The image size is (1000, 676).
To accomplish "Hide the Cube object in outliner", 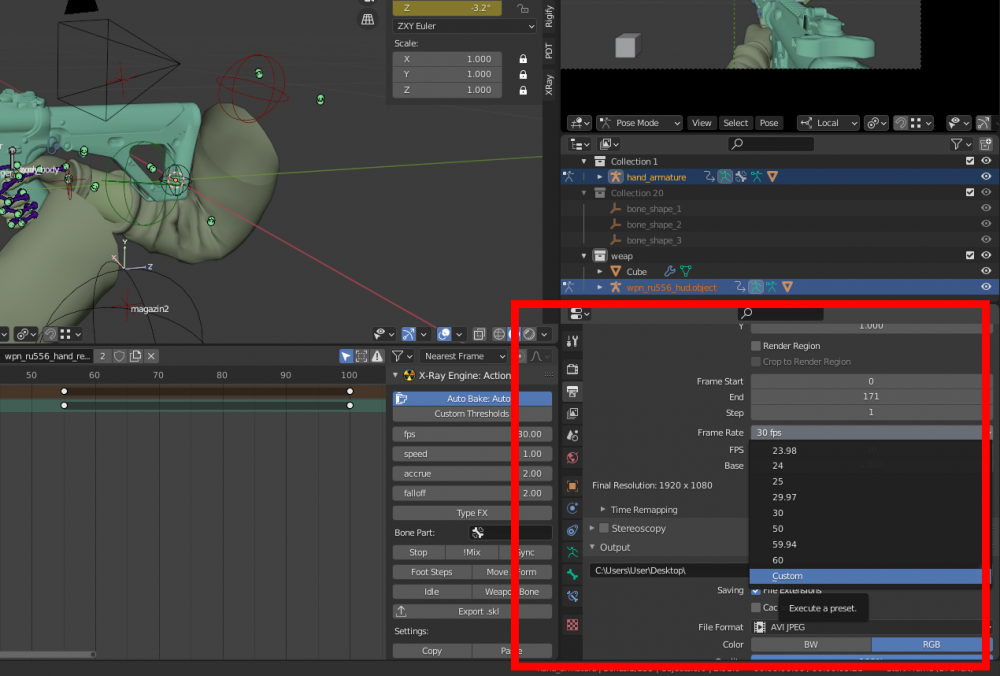I will pos(986,271).
